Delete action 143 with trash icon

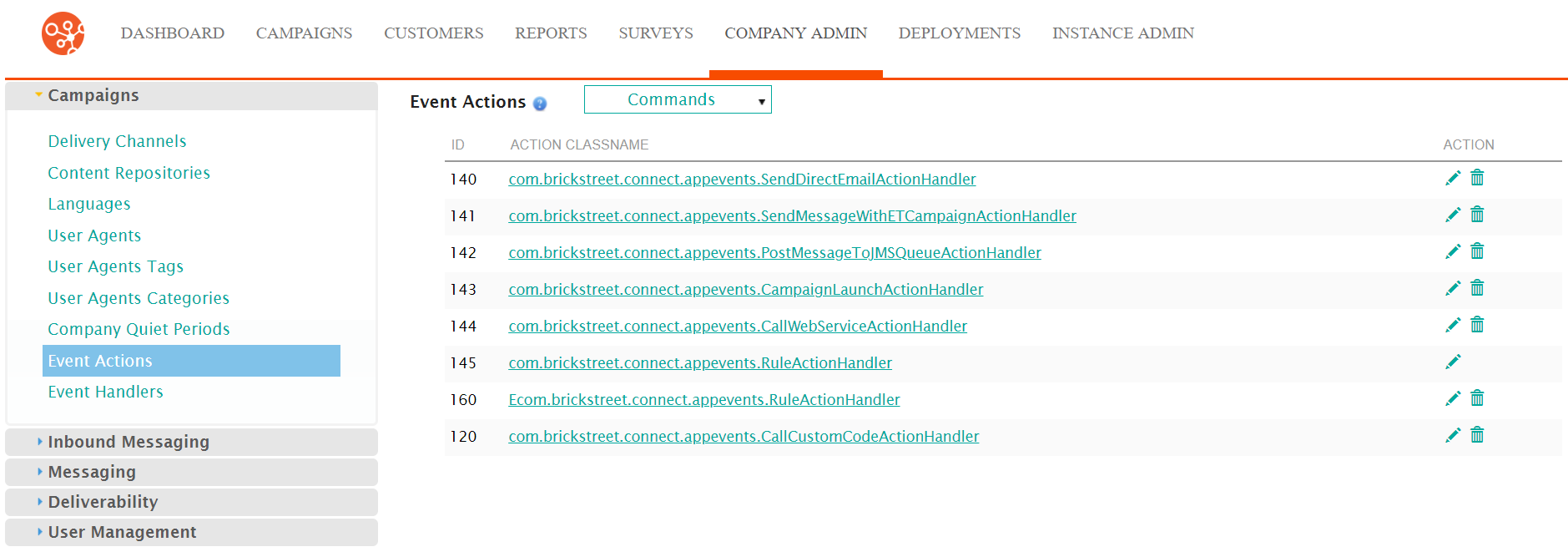[x=1477, y=288]
